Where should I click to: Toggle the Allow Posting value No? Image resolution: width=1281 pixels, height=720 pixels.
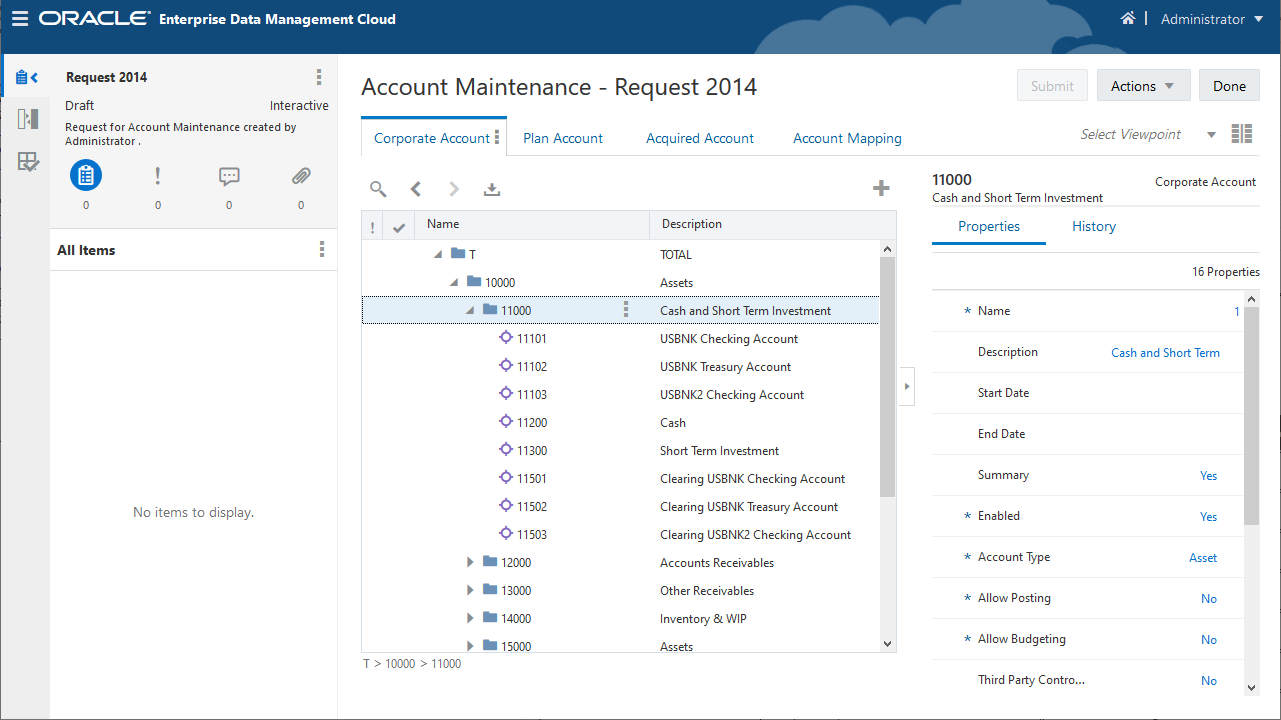1208,599
